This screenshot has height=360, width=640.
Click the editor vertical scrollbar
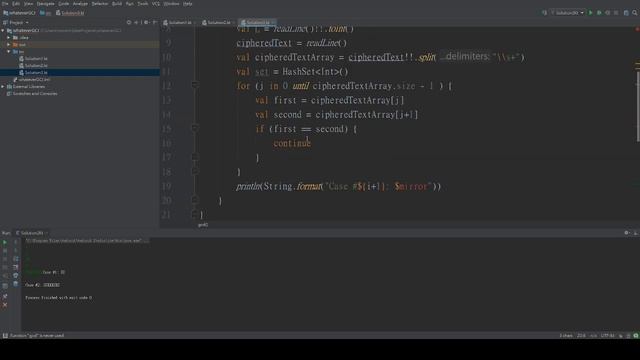point(638,106)
